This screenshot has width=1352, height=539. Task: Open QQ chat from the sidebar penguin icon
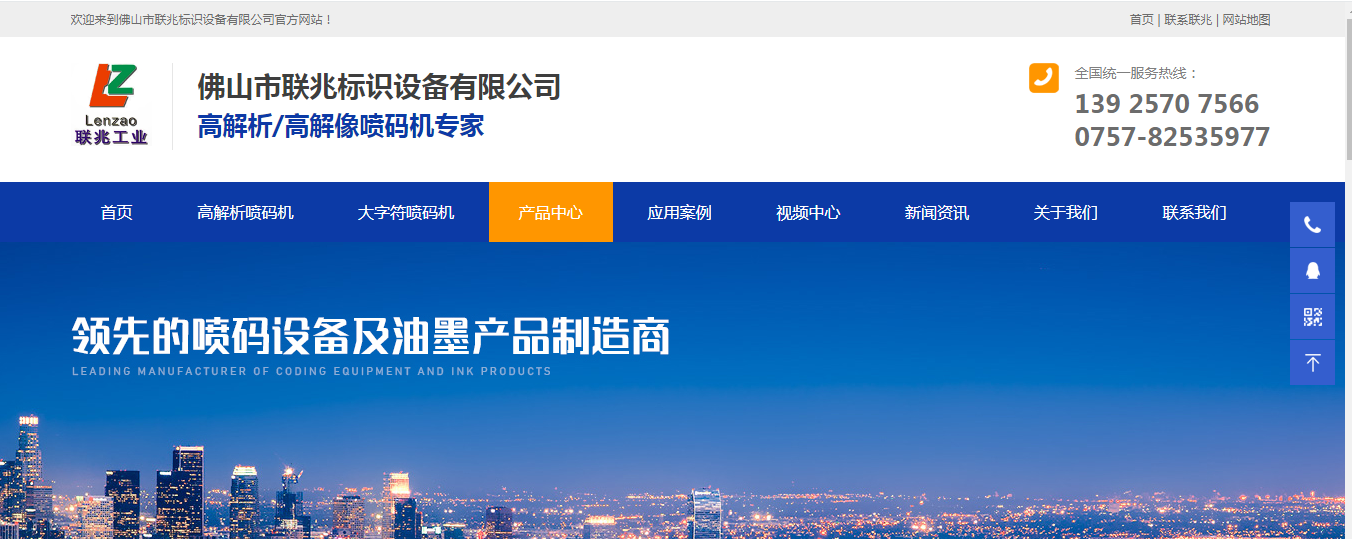click(1312, 271)
